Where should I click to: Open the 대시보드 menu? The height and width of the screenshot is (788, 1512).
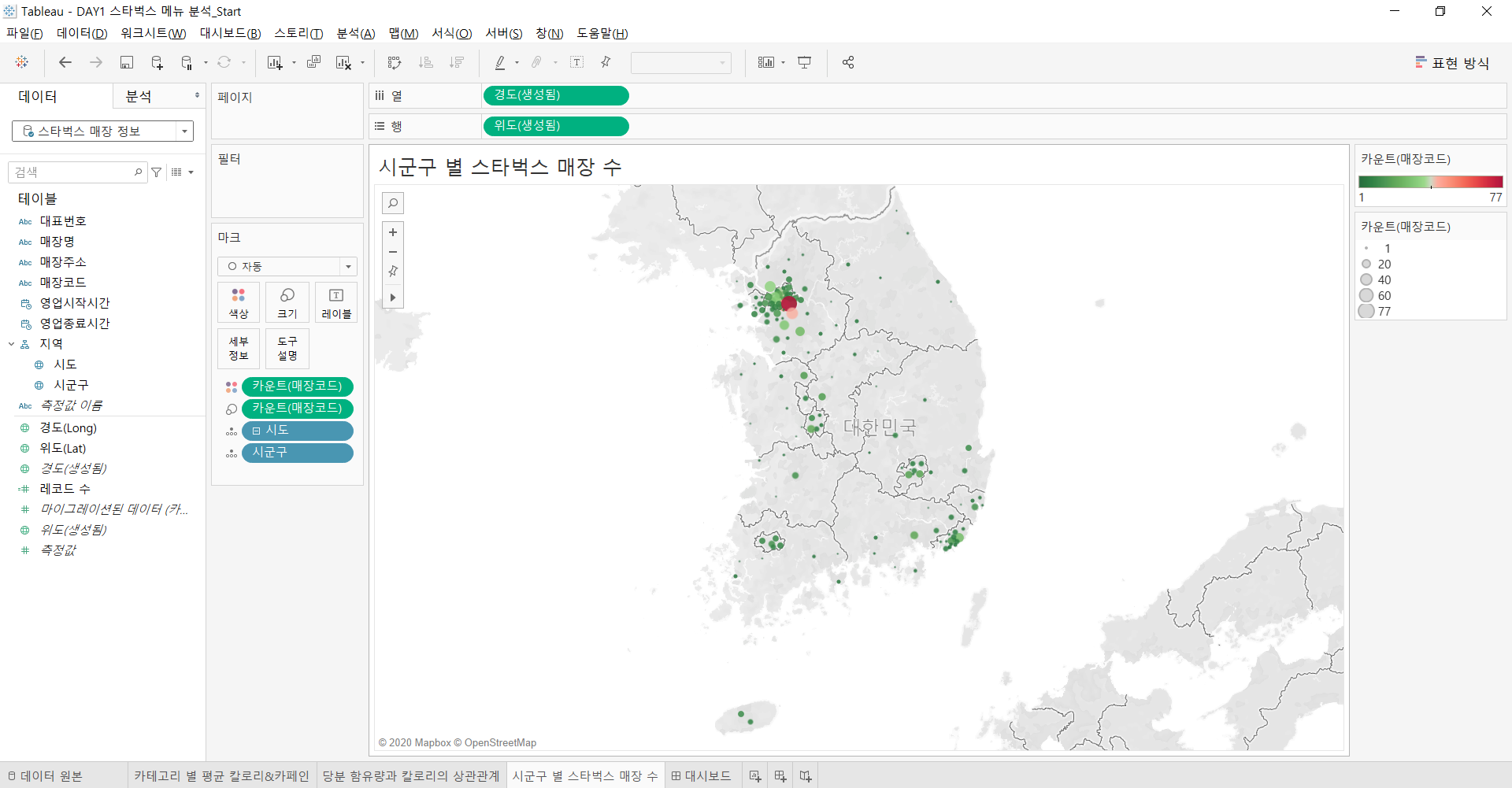click(x=230, y=33)
